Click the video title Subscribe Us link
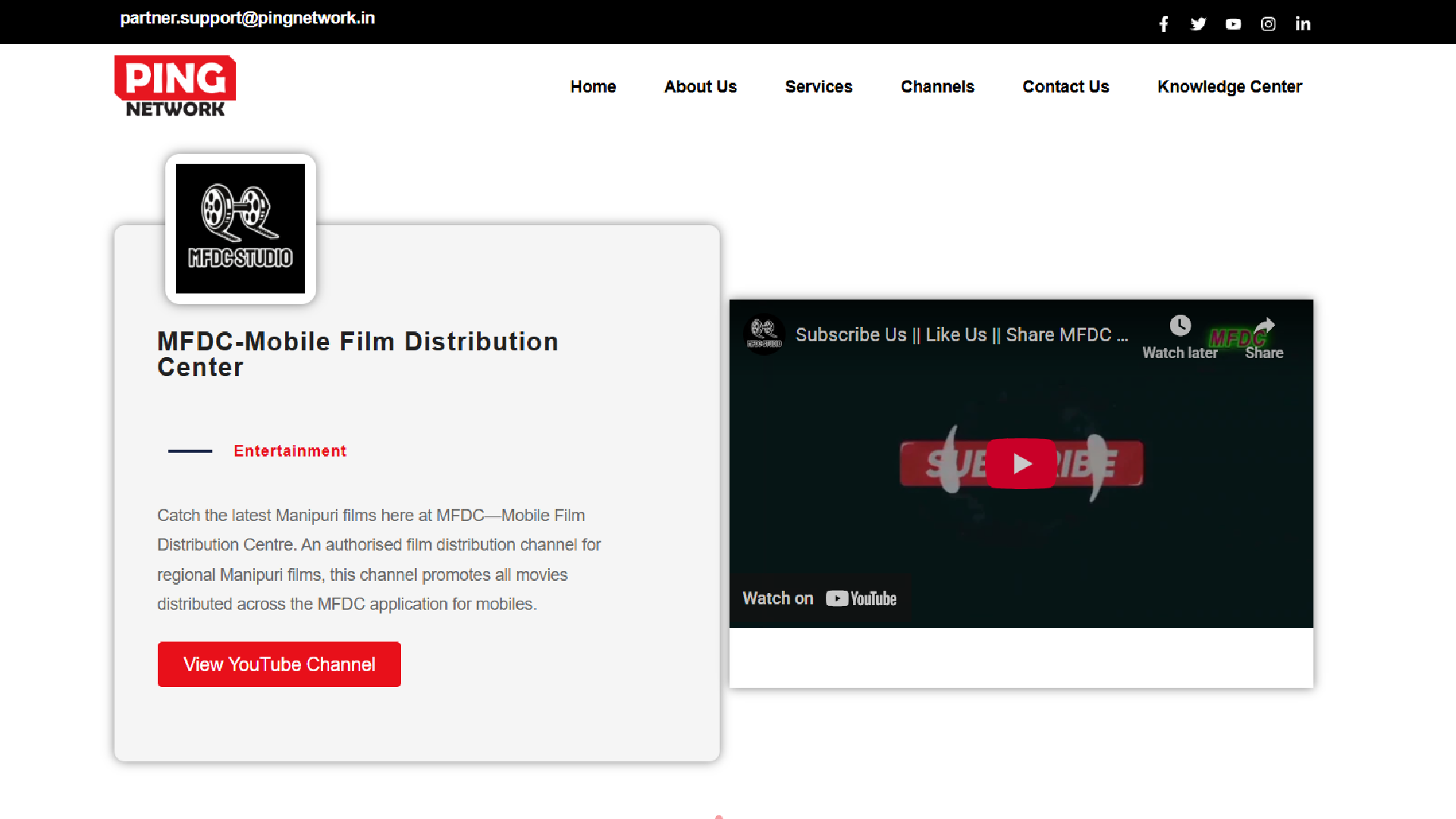The height and width of the screenshot is (819, 1456). pos(962,334)
